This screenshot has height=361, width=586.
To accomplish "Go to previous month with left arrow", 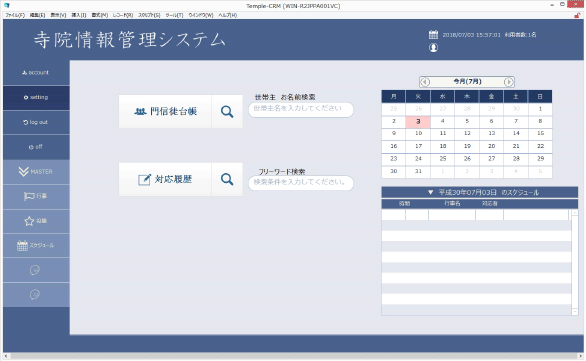I will [x=425, y=82].
